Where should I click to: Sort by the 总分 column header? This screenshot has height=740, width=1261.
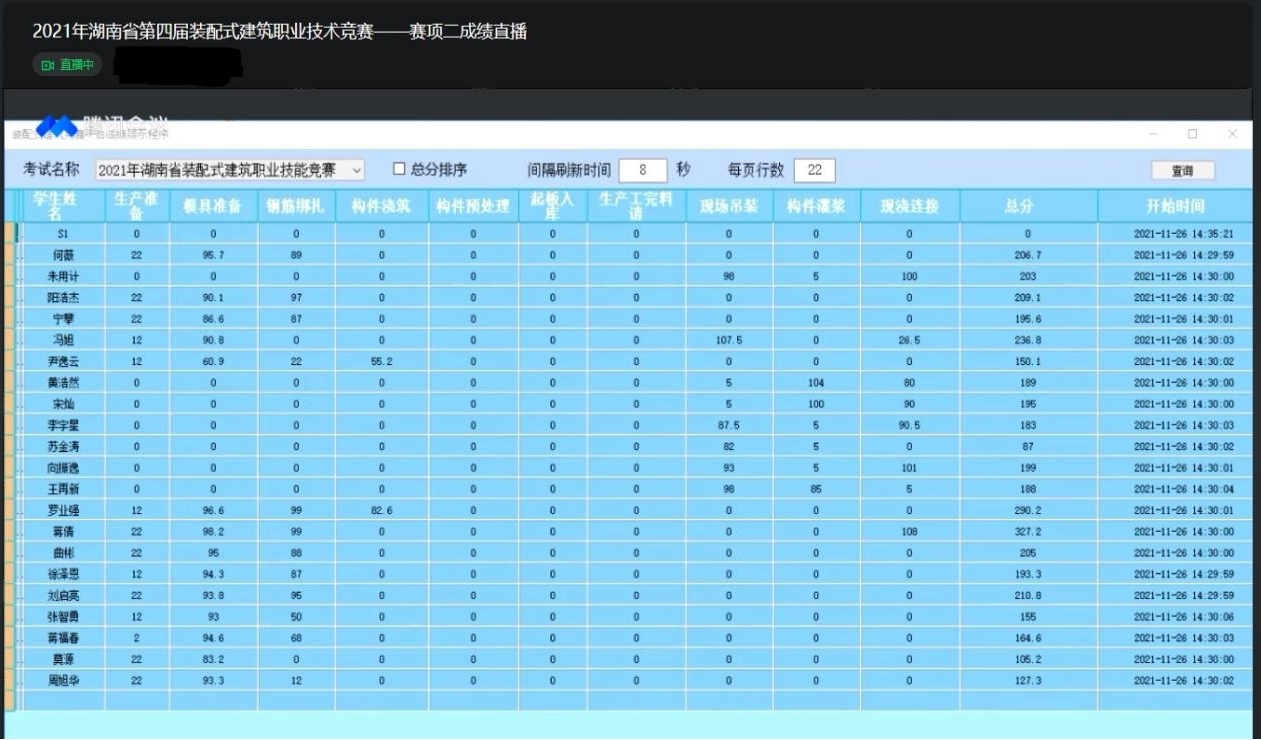[x=1018, y=206]
